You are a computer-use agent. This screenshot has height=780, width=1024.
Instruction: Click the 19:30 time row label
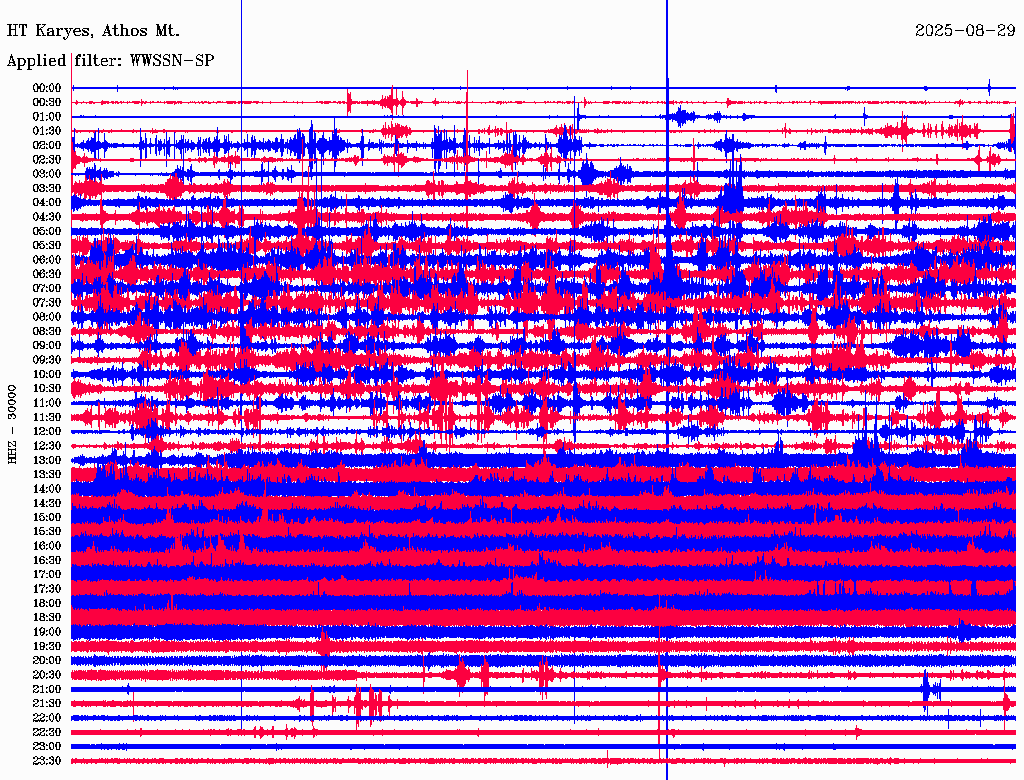point(47,647)
